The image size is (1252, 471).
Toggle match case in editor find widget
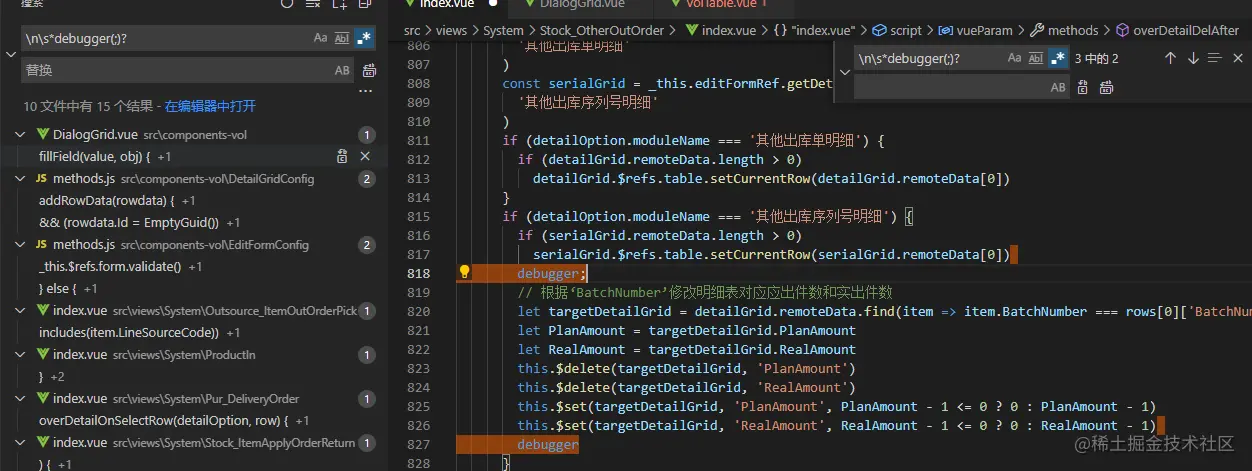(x=1012, y=59)
